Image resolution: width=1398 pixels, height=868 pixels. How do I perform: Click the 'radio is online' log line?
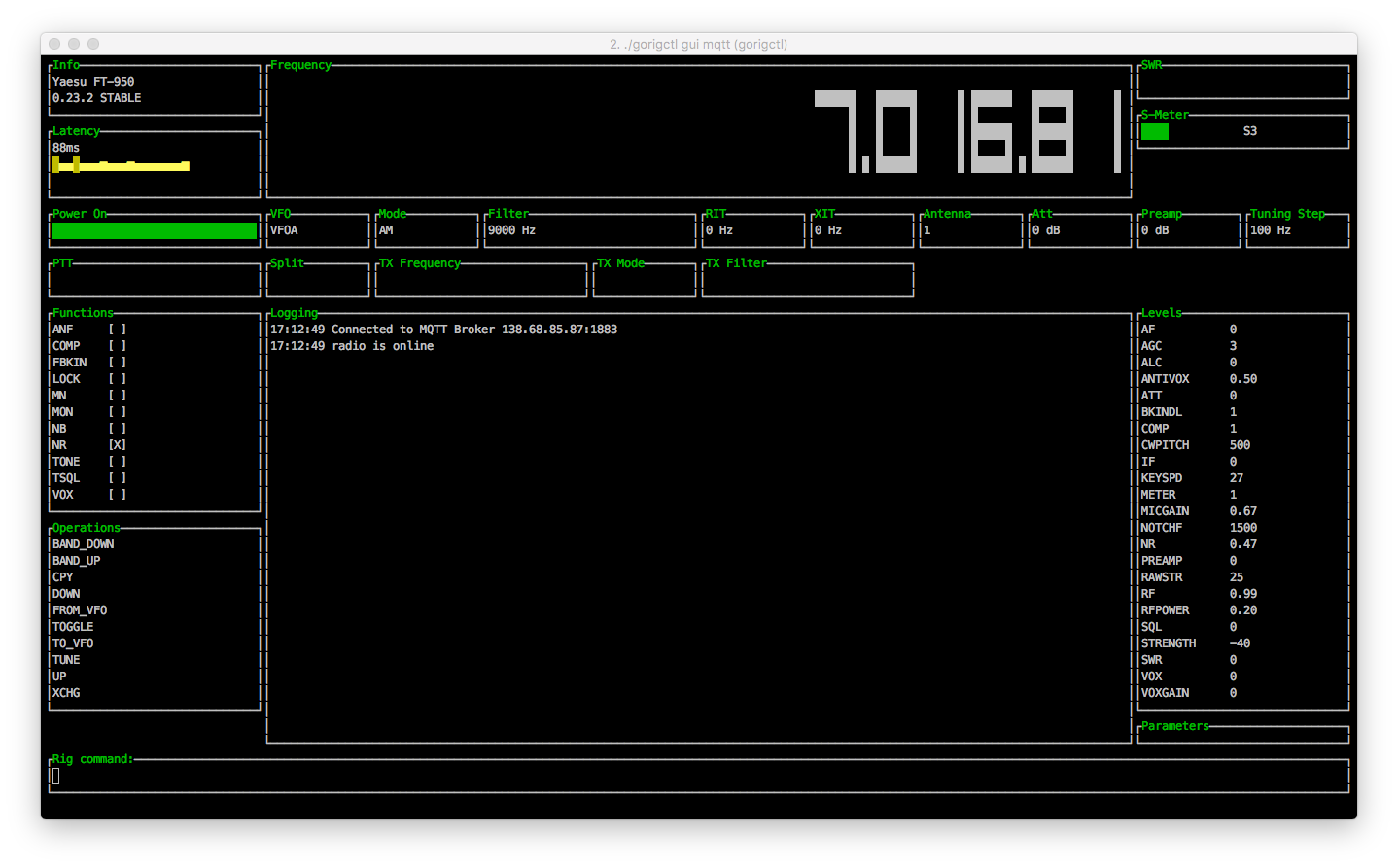pyautogui.click(x=352, y=346)
